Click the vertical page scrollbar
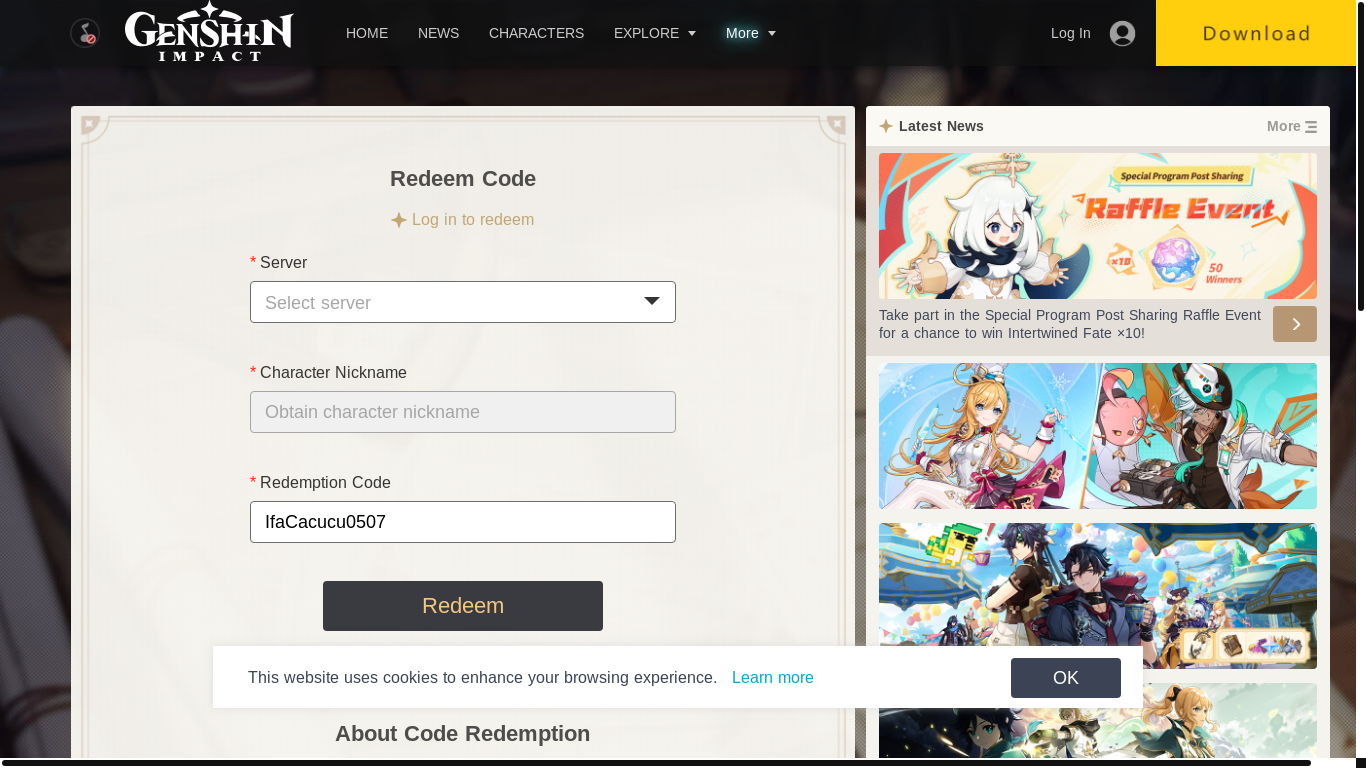Image resolution: width=1366 pixels, height=768 pixels. click(1361, 155)
